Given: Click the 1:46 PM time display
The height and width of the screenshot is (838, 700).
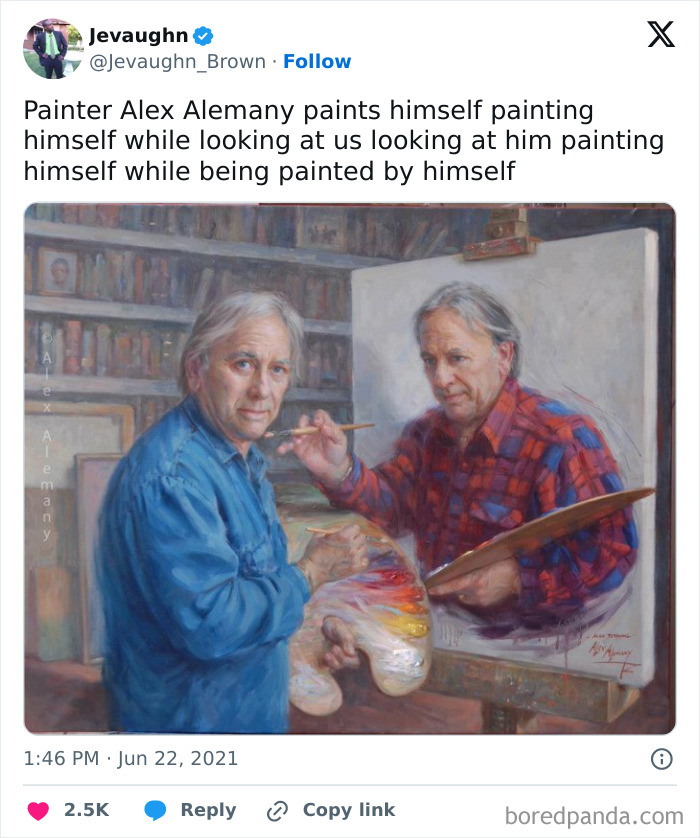Looking at the screenshot, I should point(59,759).
